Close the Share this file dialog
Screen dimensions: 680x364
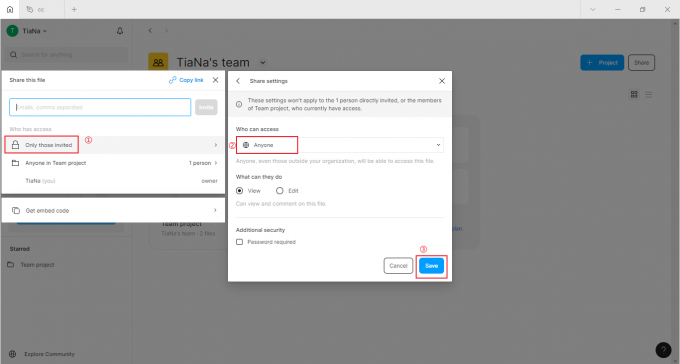[216, 80]
